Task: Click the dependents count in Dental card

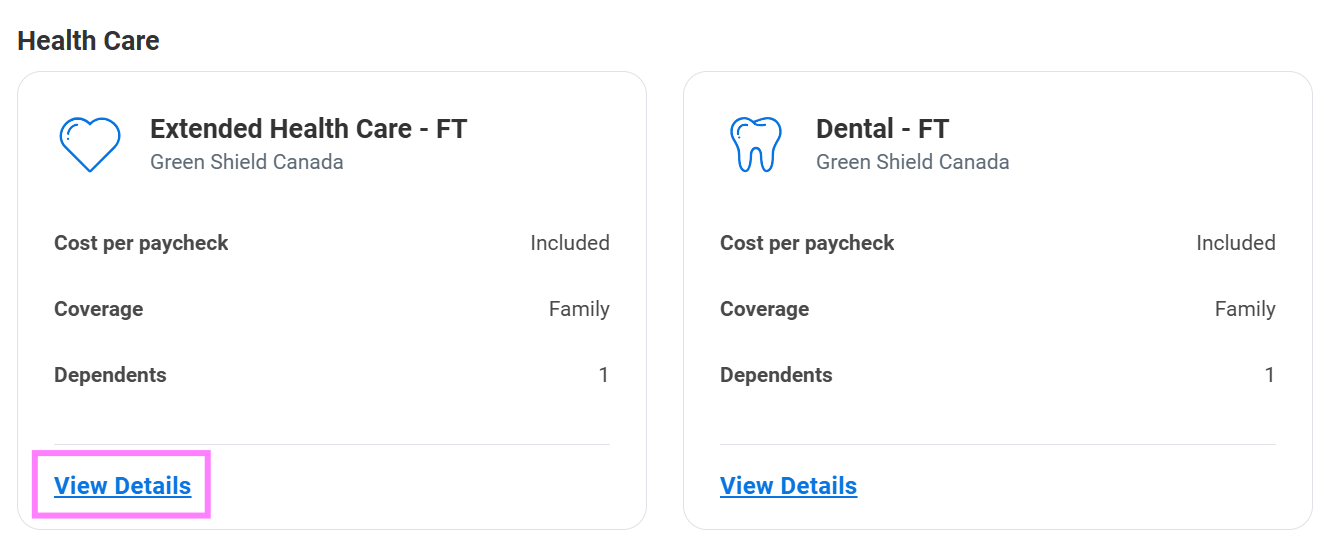Action: tap(1269, 375)
